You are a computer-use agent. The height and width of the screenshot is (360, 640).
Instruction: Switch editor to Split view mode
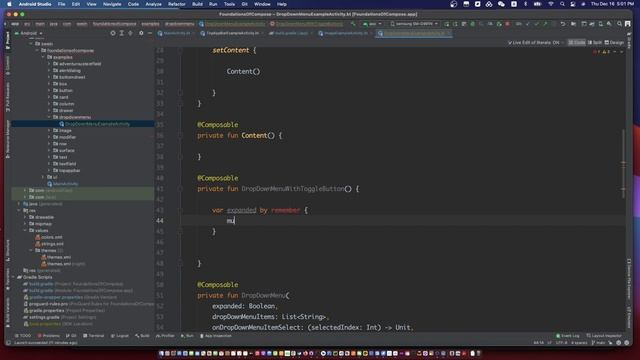pyautogui.click(x=595, y=42)
